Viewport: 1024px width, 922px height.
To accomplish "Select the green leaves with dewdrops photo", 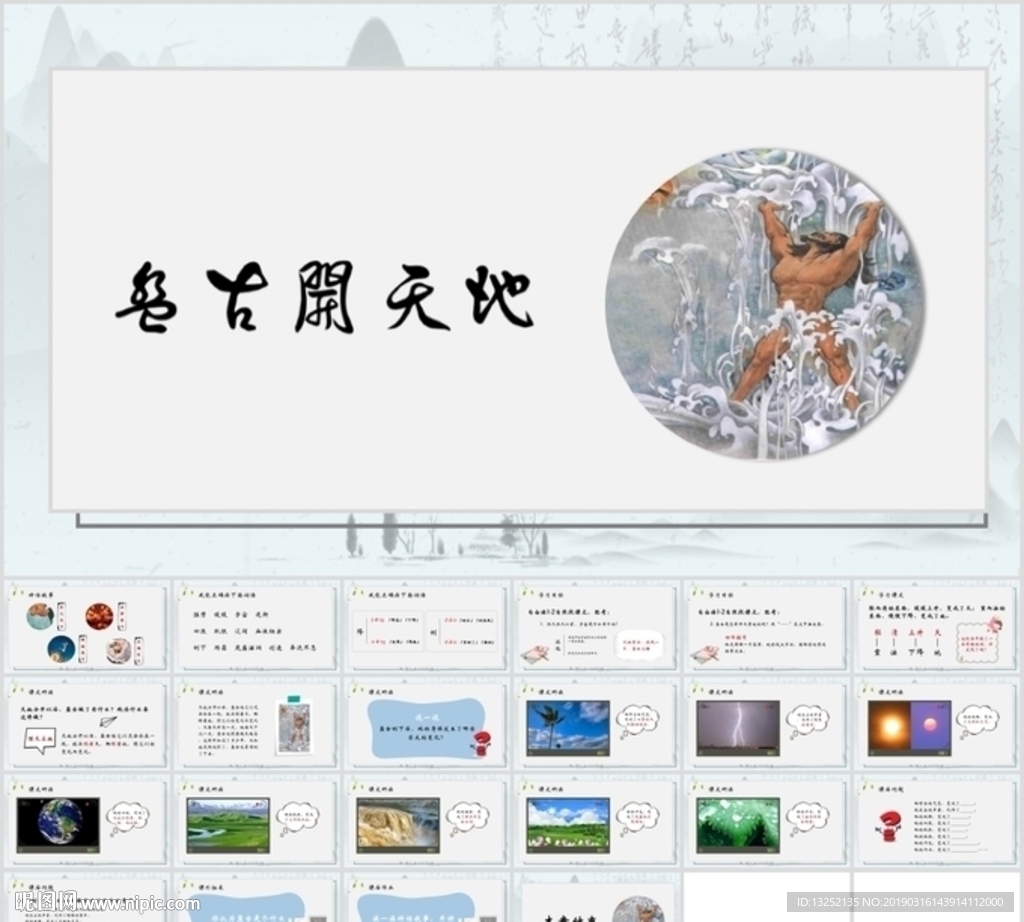I will pyautogui.click(x=738, y=825).
